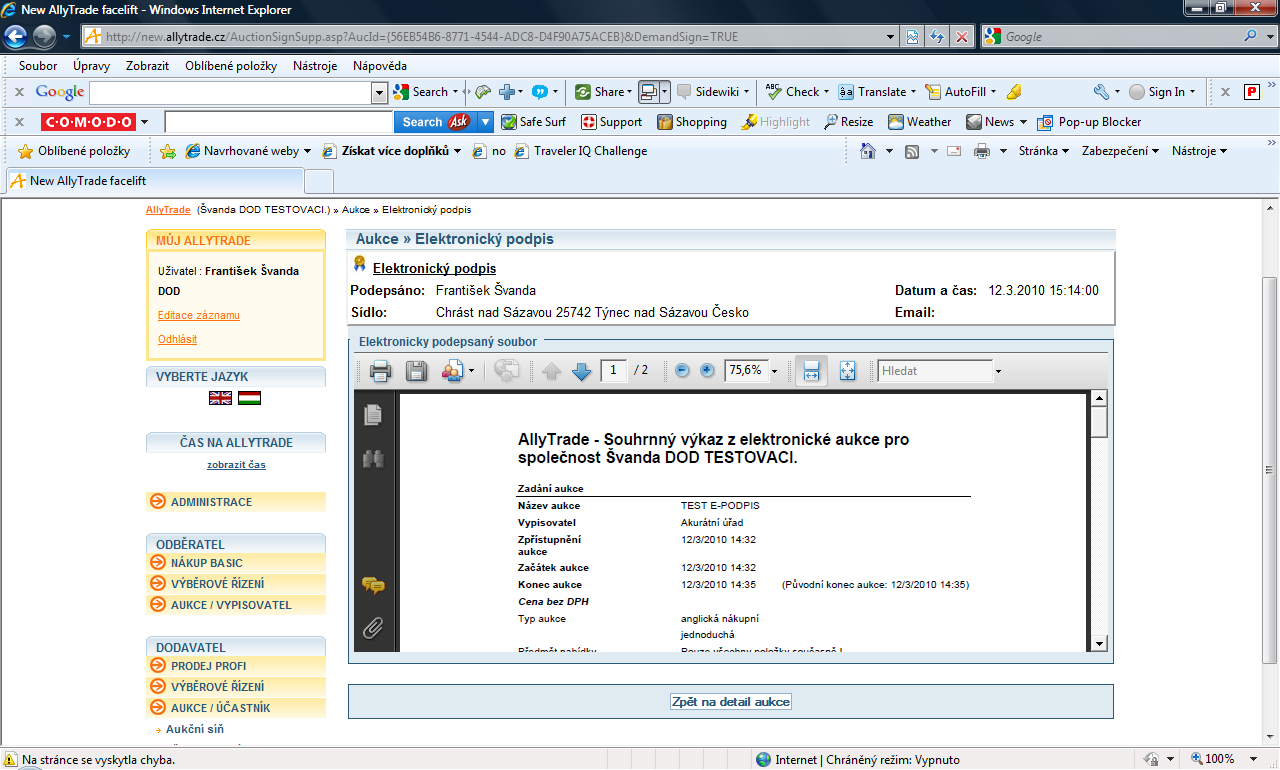
Task: Open the PDF comments panel
Action: (x=373, y=586)
